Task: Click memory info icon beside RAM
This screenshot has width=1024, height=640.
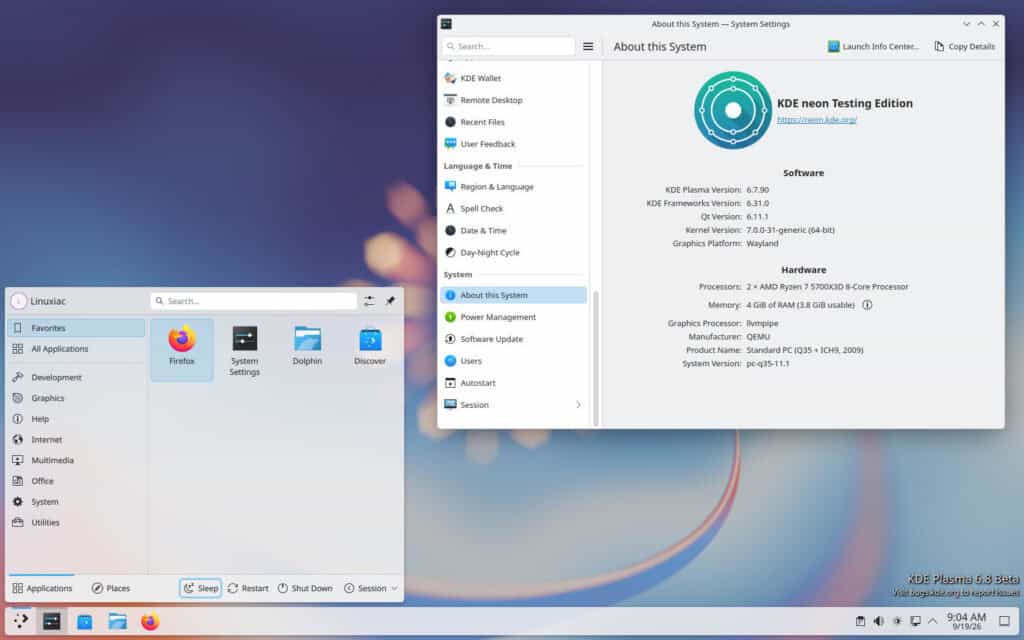Action: [x=867, y=305]
